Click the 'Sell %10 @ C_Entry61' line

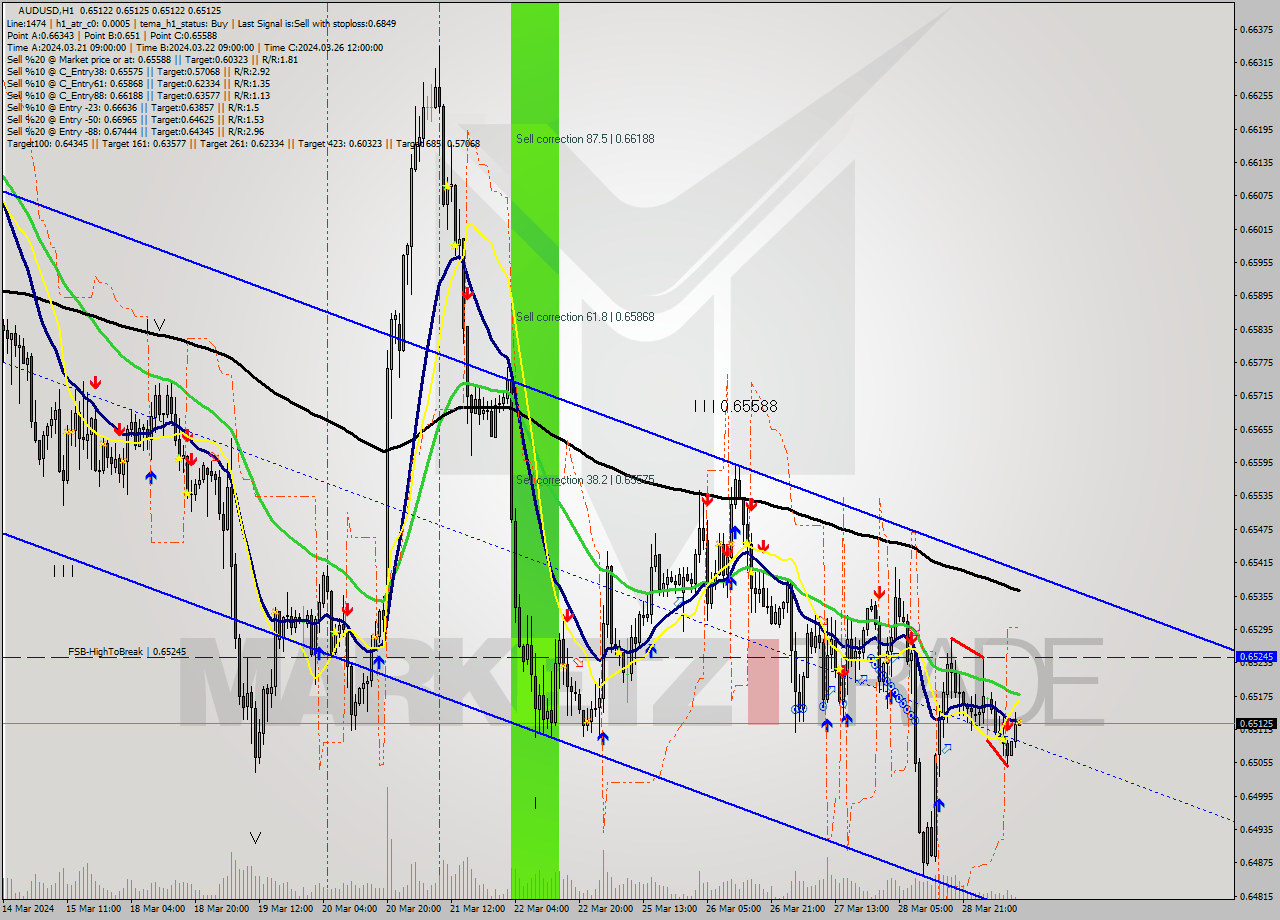(x=138, y=83)
